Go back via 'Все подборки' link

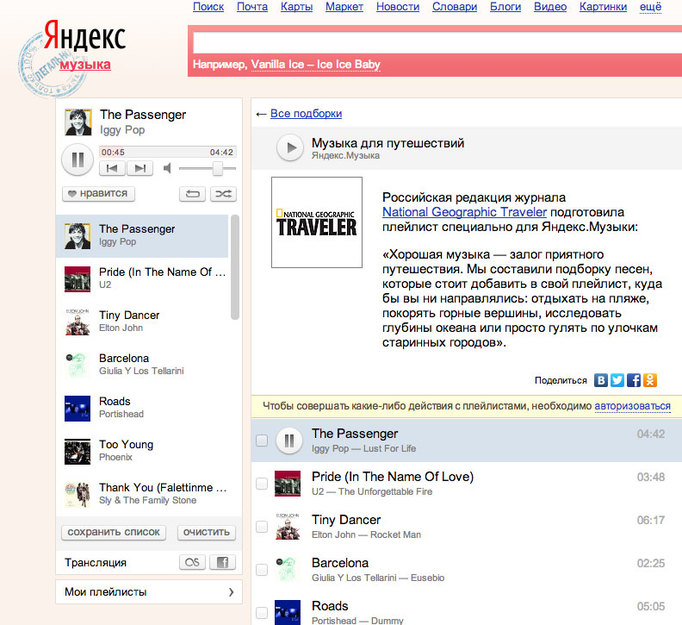click(306, 114)
